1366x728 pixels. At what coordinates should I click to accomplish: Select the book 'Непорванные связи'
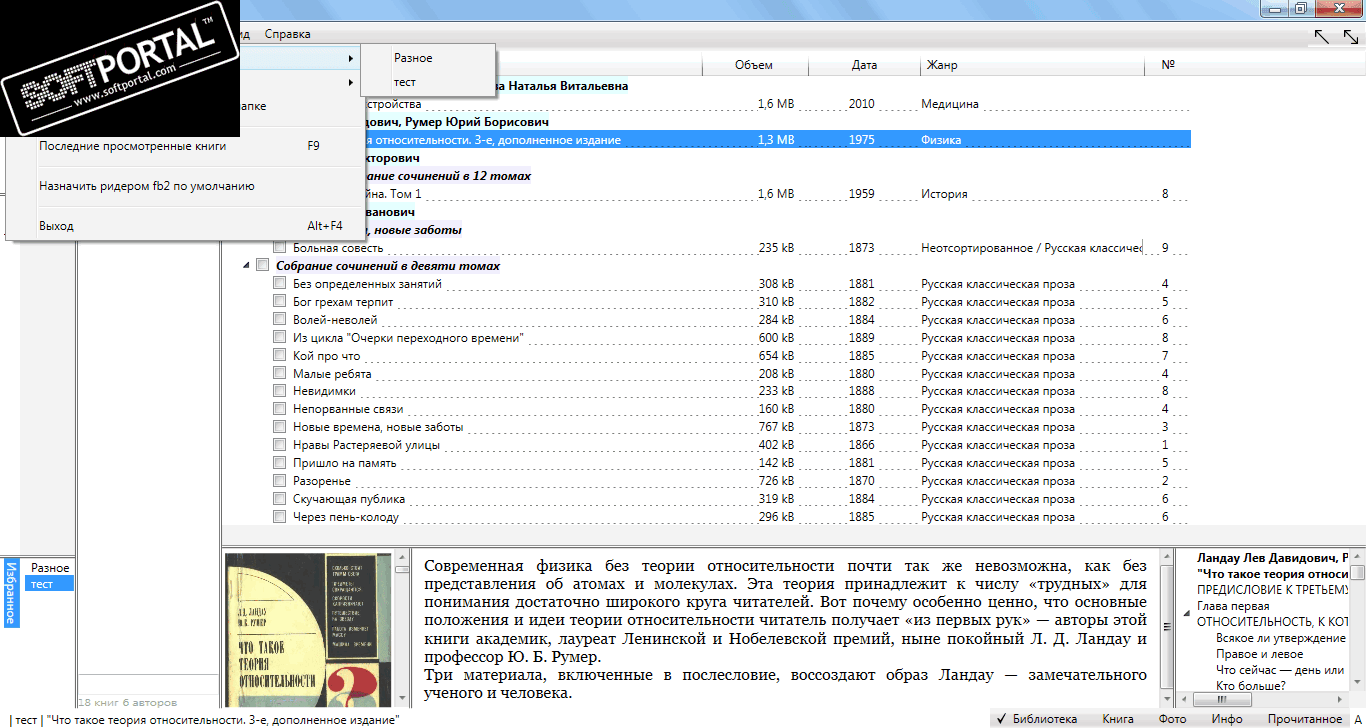click(x=348, y=410)
